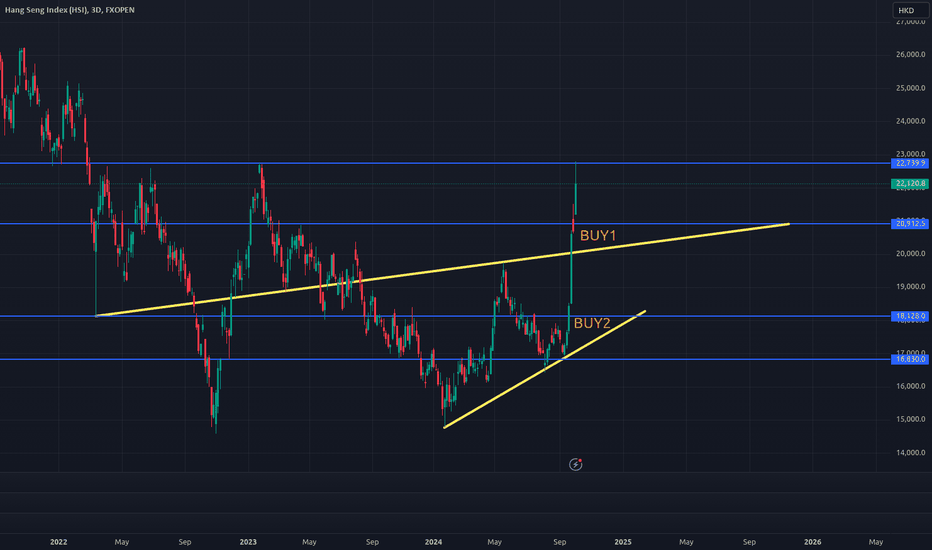
Task: Click the 2024 label on time axis
Action: (433, 542)
